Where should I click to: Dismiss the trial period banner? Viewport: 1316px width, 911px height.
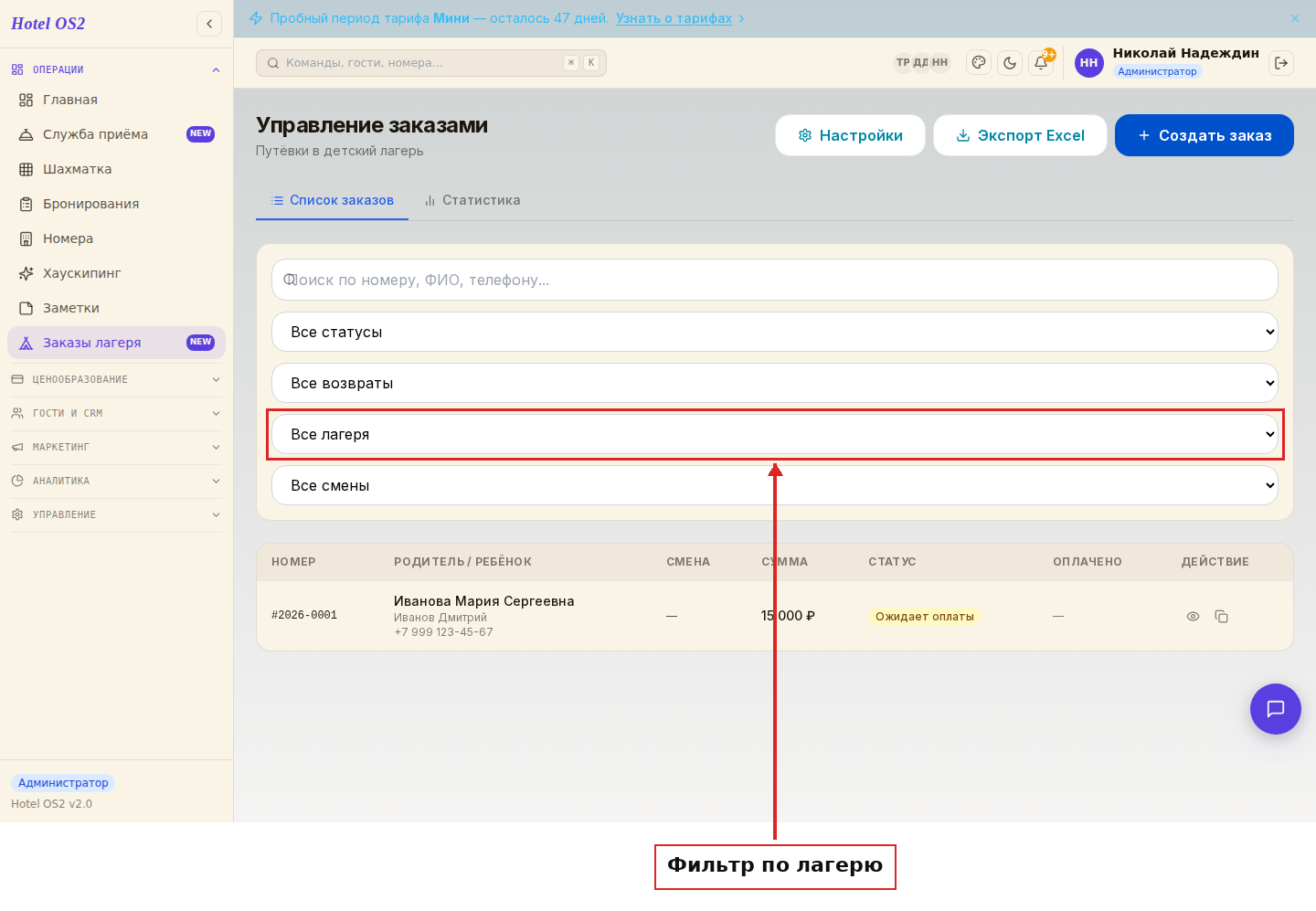point(1295,18)
